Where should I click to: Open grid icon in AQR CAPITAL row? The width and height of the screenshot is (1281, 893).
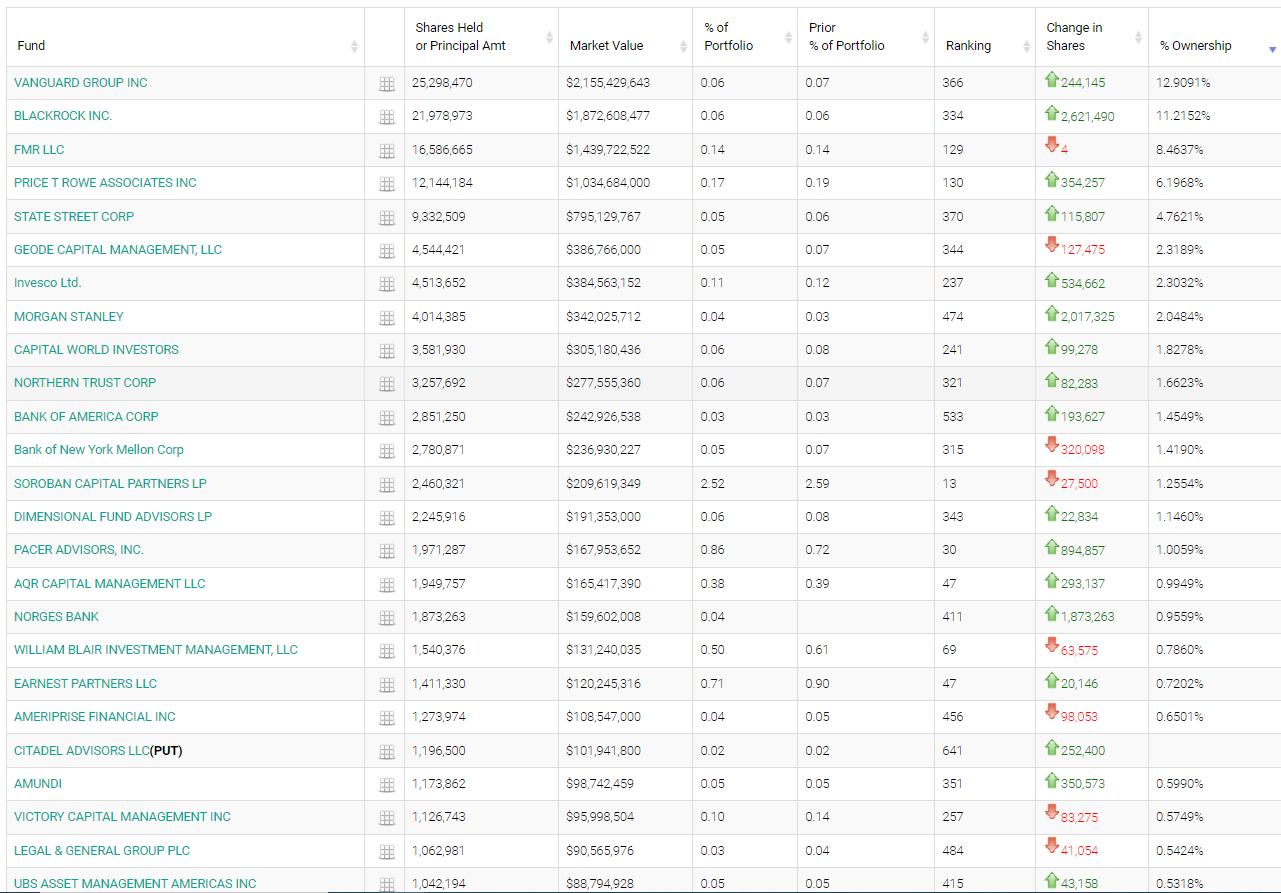tap(387, 585)
